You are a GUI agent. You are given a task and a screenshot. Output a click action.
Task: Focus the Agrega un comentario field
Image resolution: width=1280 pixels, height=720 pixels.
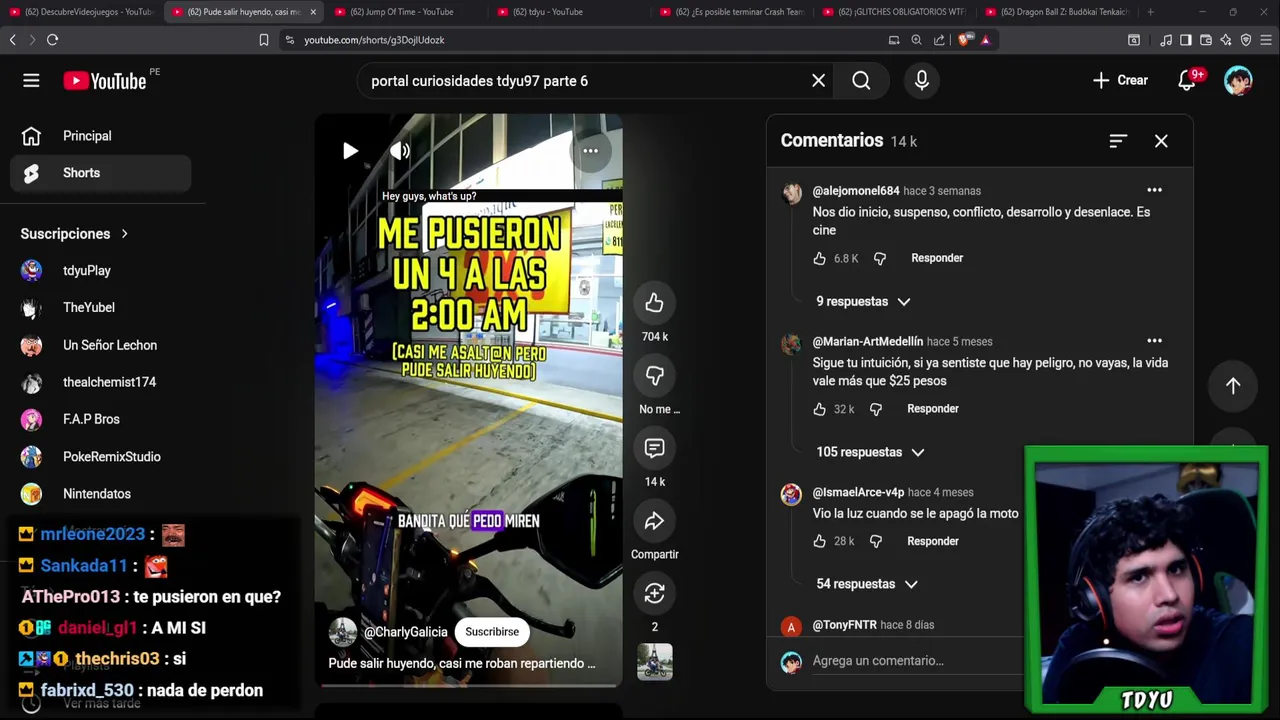coord(915,661)
